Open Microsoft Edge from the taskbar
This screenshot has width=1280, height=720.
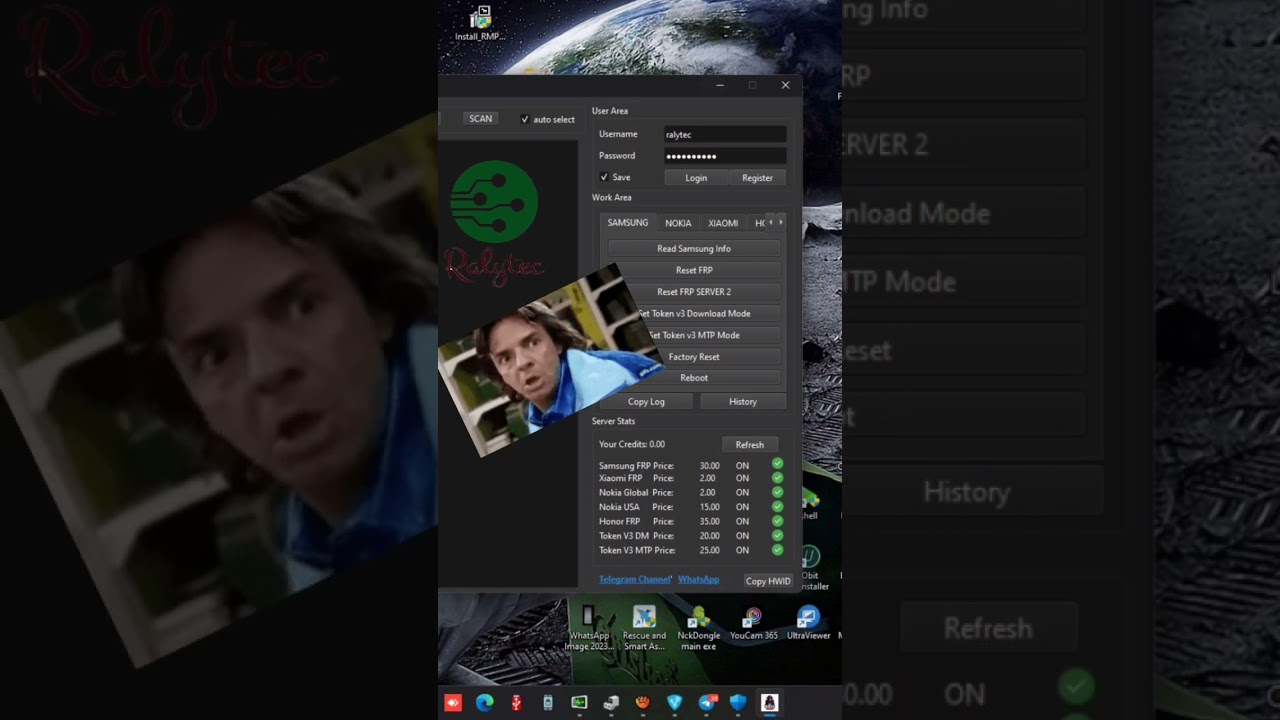tap(485, 703)
